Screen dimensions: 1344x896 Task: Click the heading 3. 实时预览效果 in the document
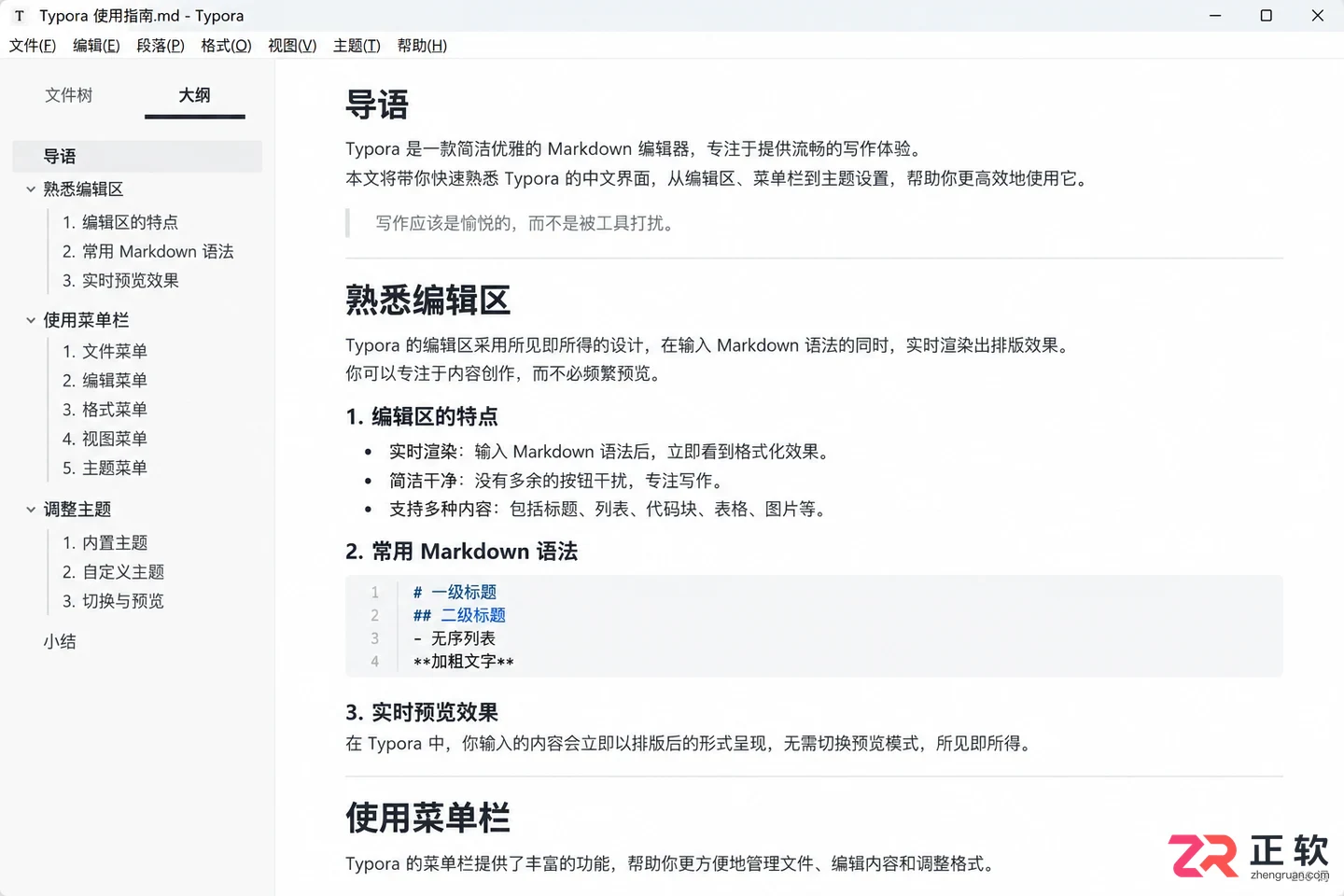422,712
